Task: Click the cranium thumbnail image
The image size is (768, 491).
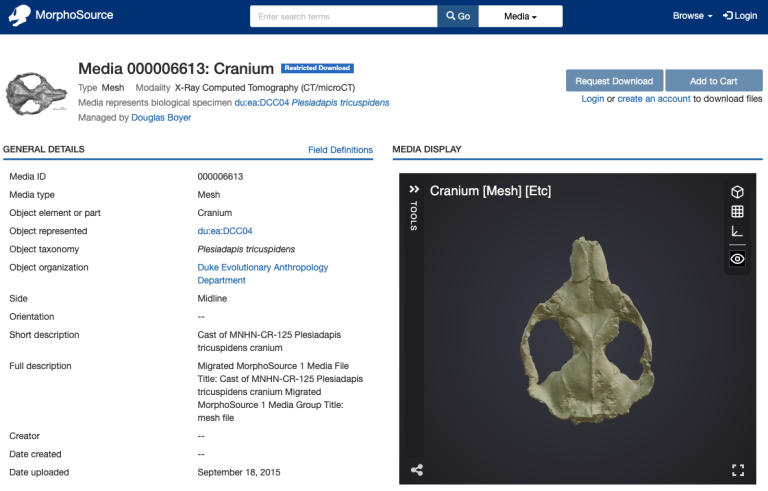Action: coord(37,92)
